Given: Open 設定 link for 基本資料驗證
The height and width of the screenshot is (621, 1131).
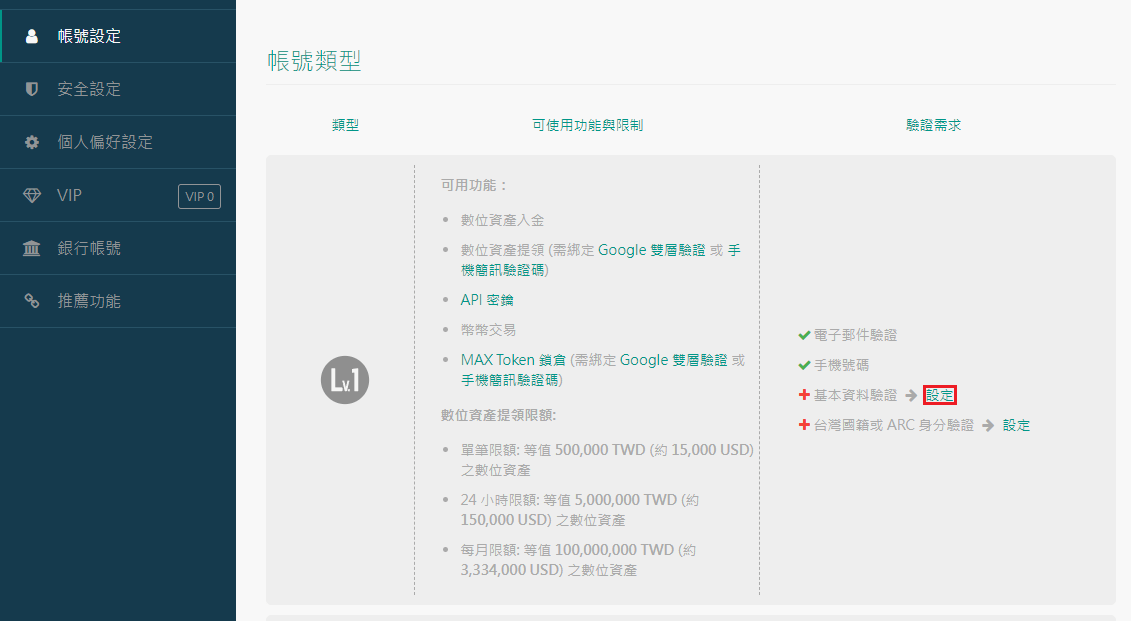Looking at the screenshot, I should coord(940,395).
